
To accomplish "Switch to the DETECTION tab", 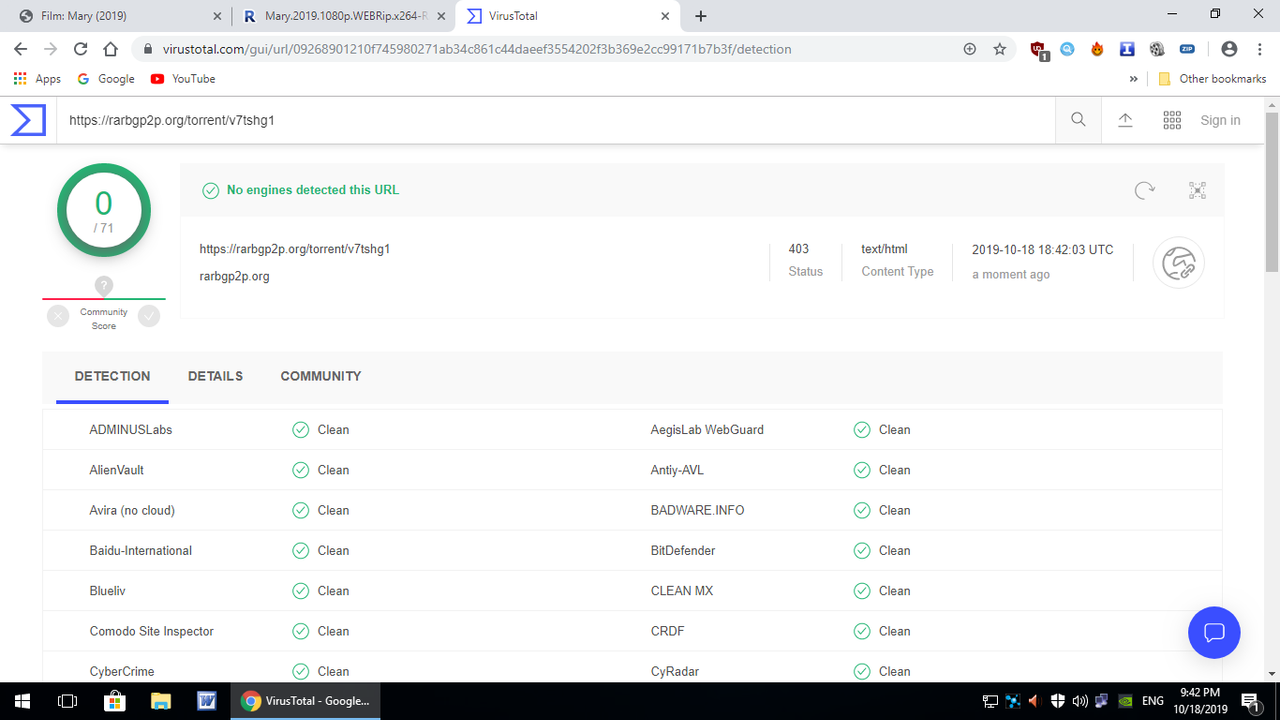I will (x=112, y=376).
